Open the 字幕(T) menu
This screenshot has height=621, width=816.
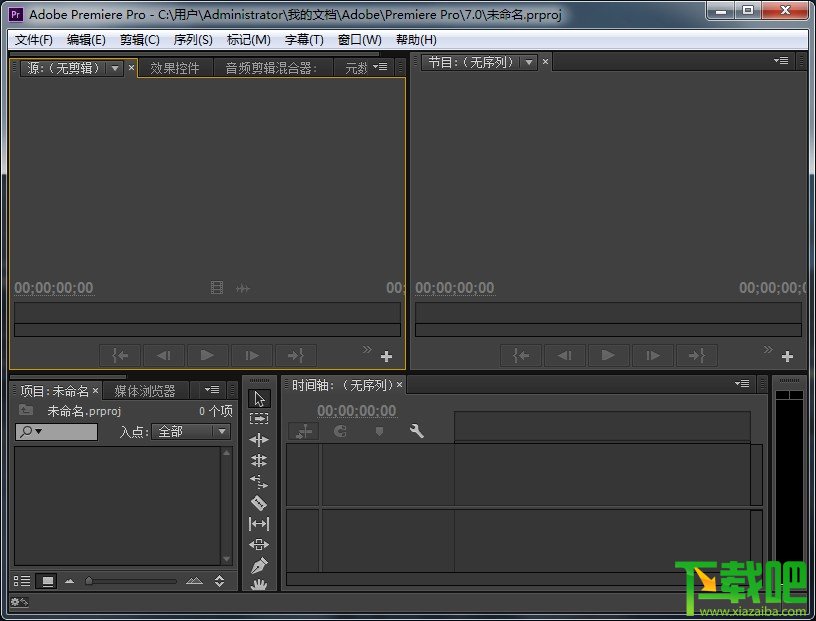click(x=304, y=40)
